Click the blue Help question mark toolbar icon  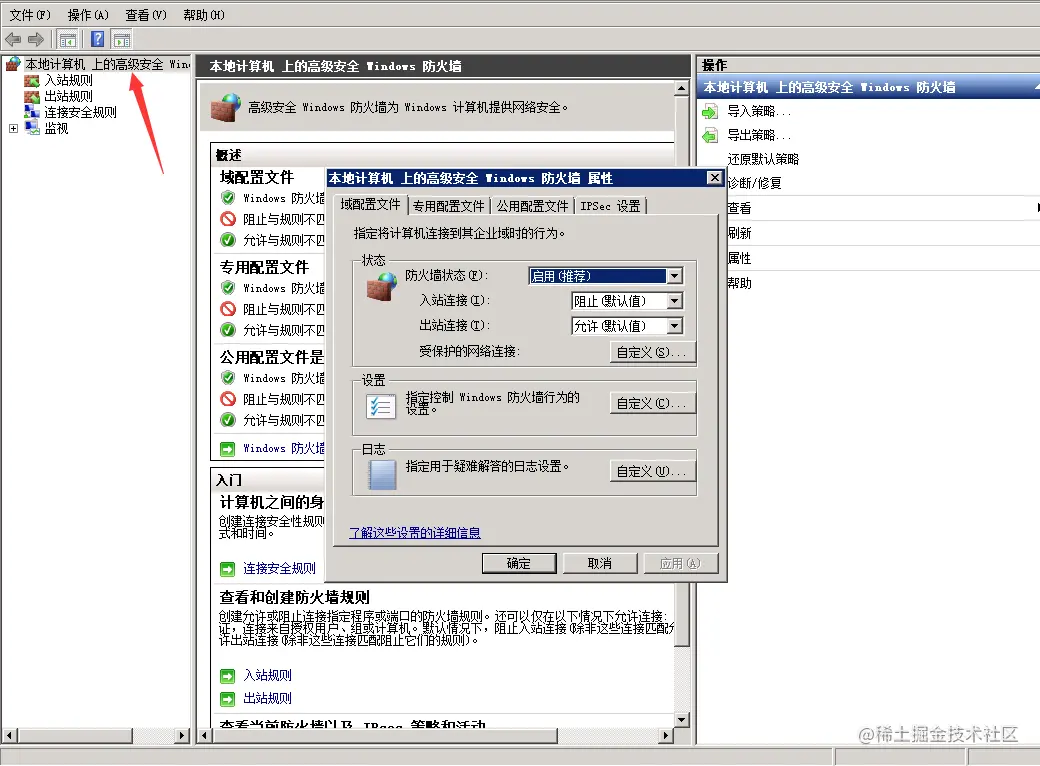(x=98, y=39)
